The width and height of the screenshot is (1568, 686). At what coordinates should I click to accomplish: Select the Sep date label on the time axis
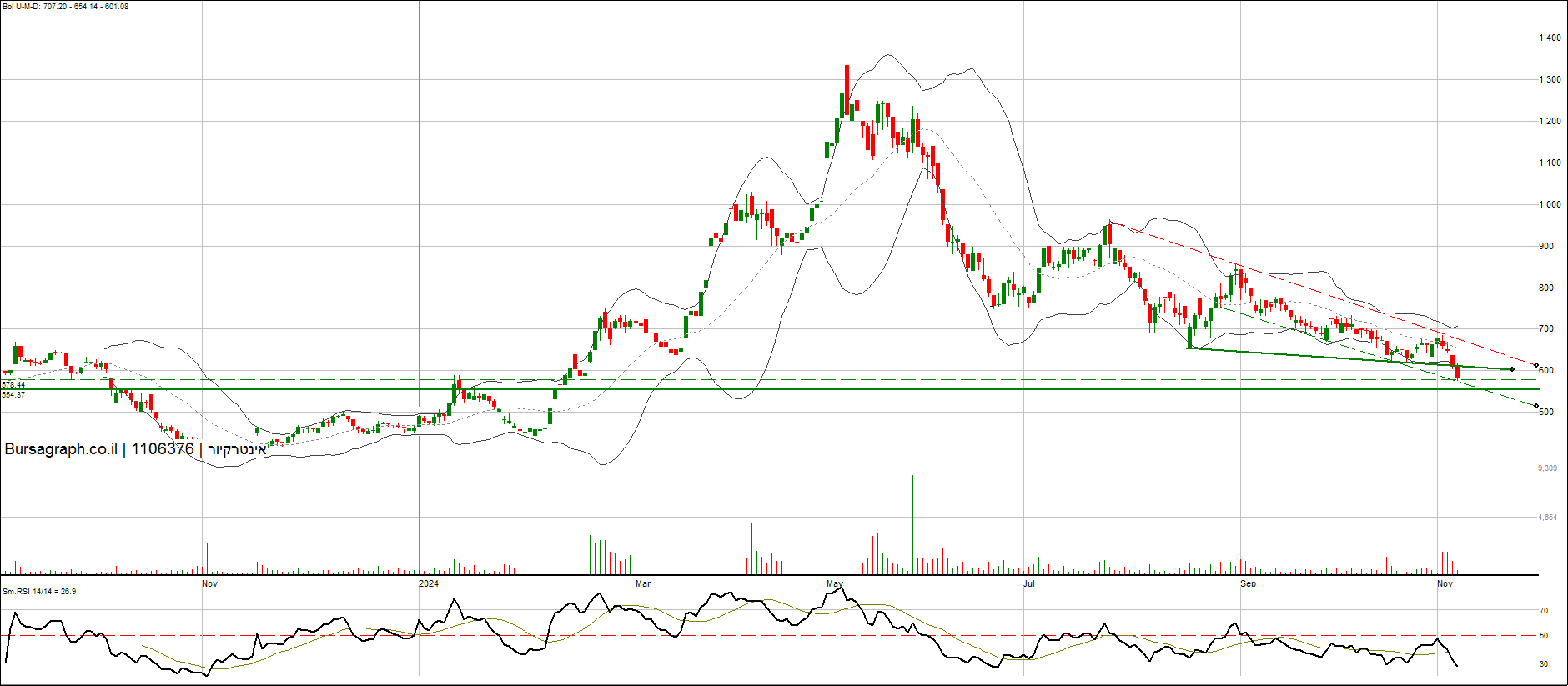(1248, 583)
